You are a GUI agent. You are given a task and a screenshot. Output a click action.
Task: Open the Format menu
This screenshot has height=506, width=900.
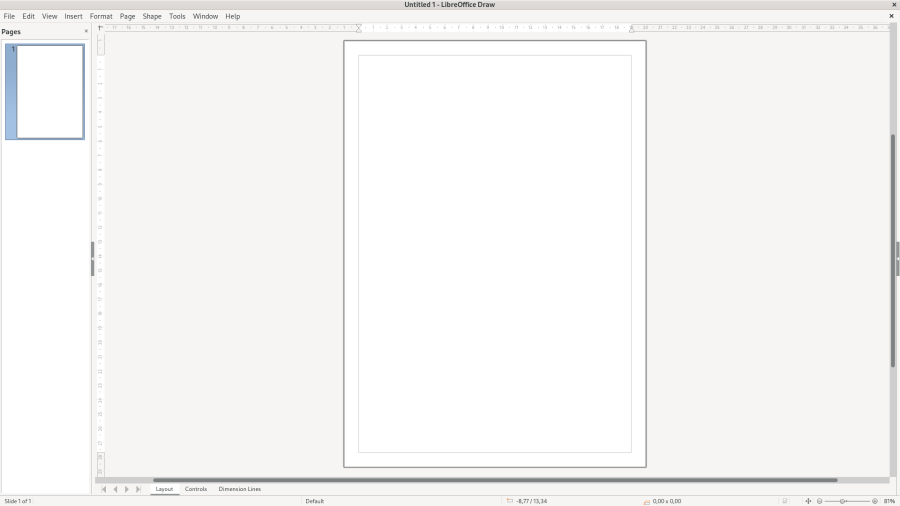pyautogui.click(x=101, y=16)
